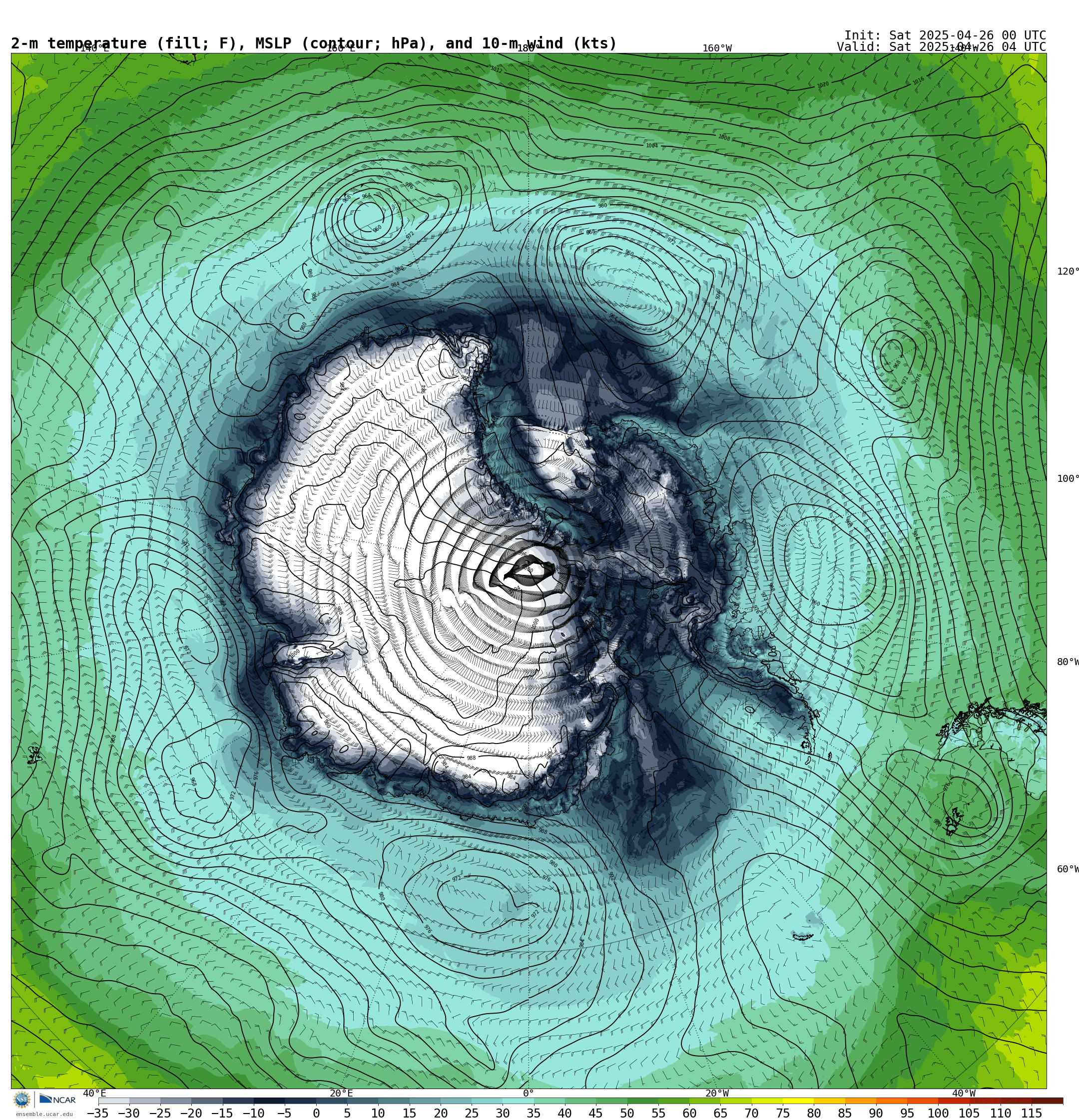This screenshot has width=1079, height=1120.
Task: Click the 115 label on the colorbar
Action: pos(1032,1113)
